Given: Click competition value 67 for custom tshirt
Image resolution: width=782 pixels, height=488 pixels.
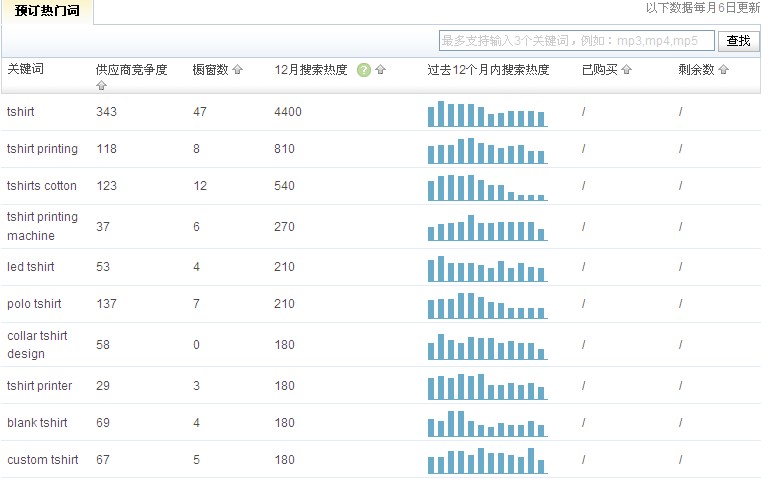Looking at the screenshot, I should [x=103, y=460].
